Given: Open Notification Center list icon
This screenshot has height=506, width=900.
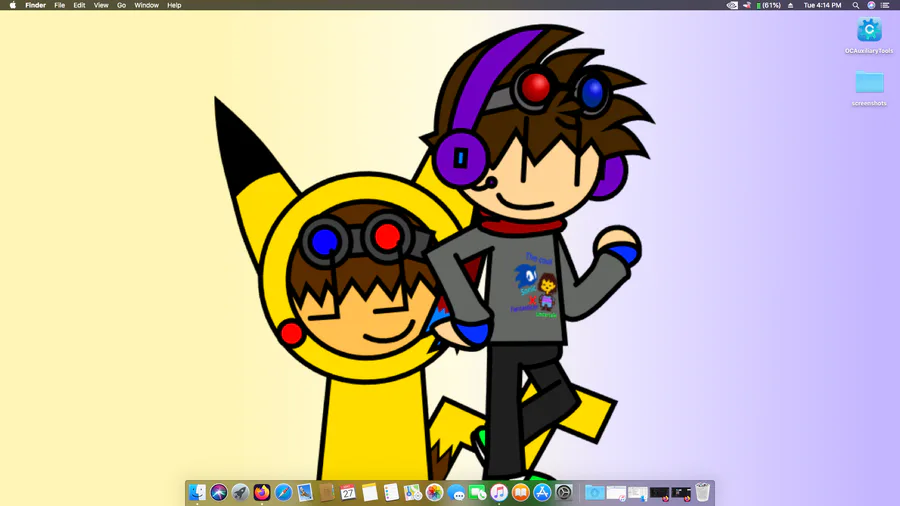Looking at the screenshot, I should [885, 5].
